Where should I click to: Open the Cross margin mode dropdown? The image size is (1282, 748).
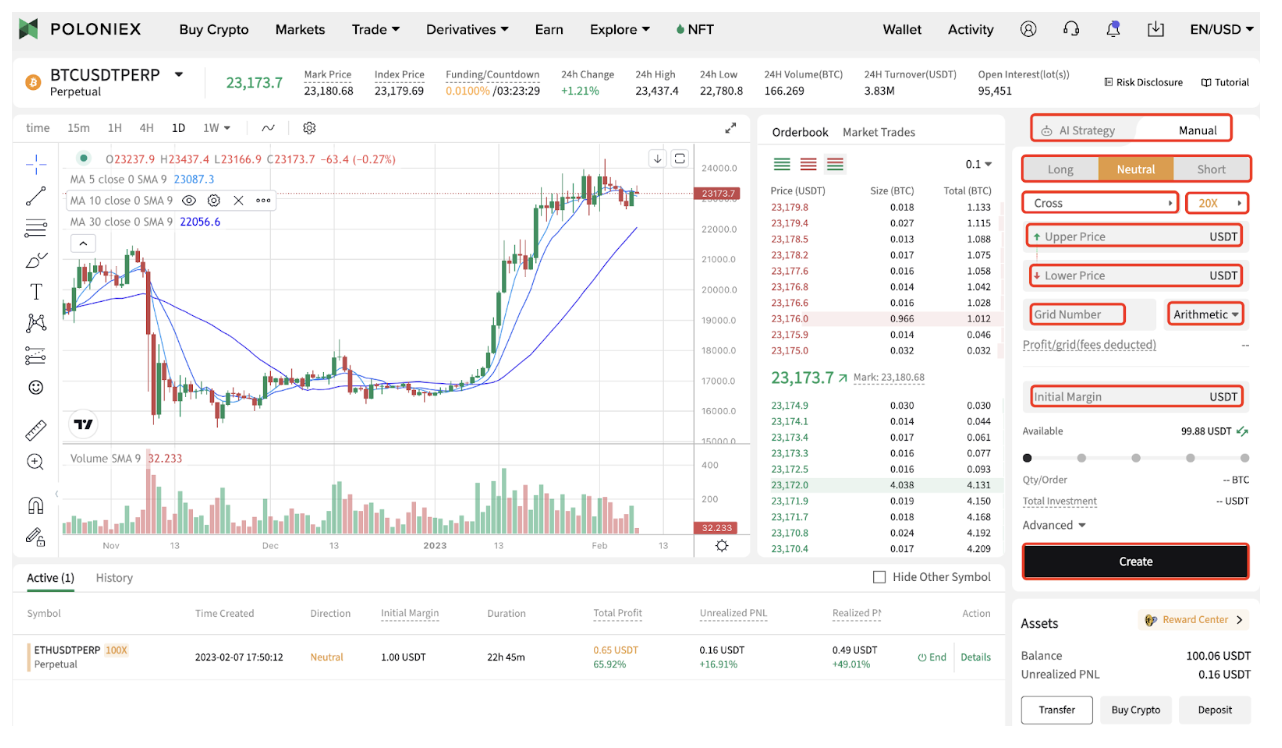tap(1102, 203)
